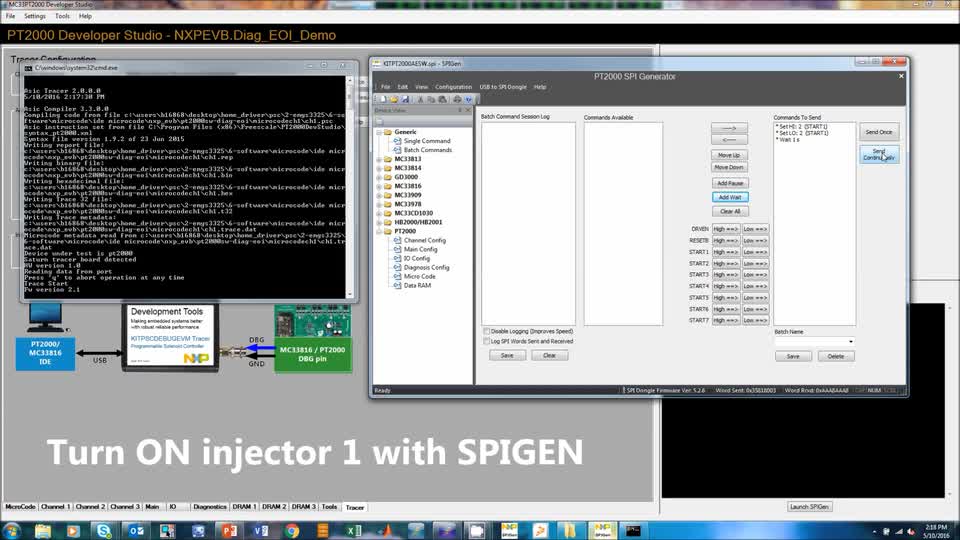This screenshot has height=540, width=960.
Task: Click the Send Once button
Action: pyautogui.click(x=879, y=132)
